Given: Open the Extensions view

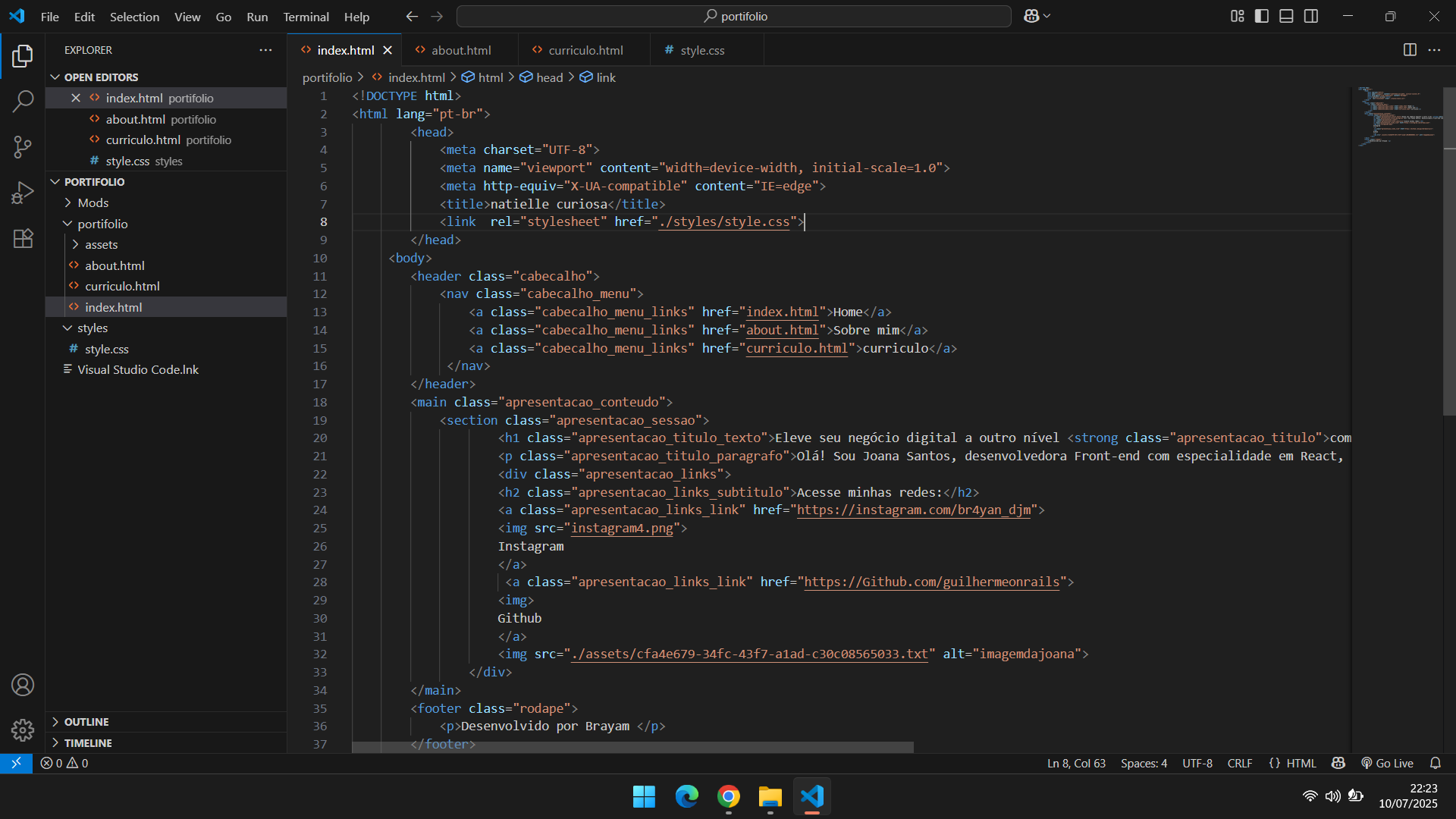Looking at the screenshot, I should pos(23,238).
